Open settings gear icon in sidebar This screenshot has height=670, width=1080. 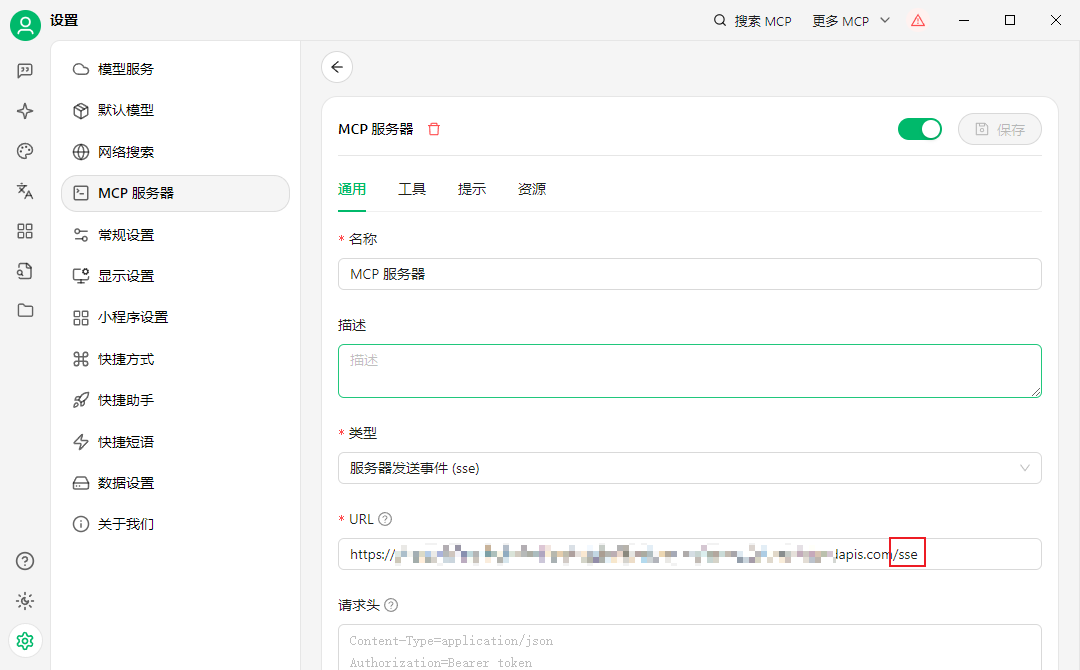(x=25, y=641)
